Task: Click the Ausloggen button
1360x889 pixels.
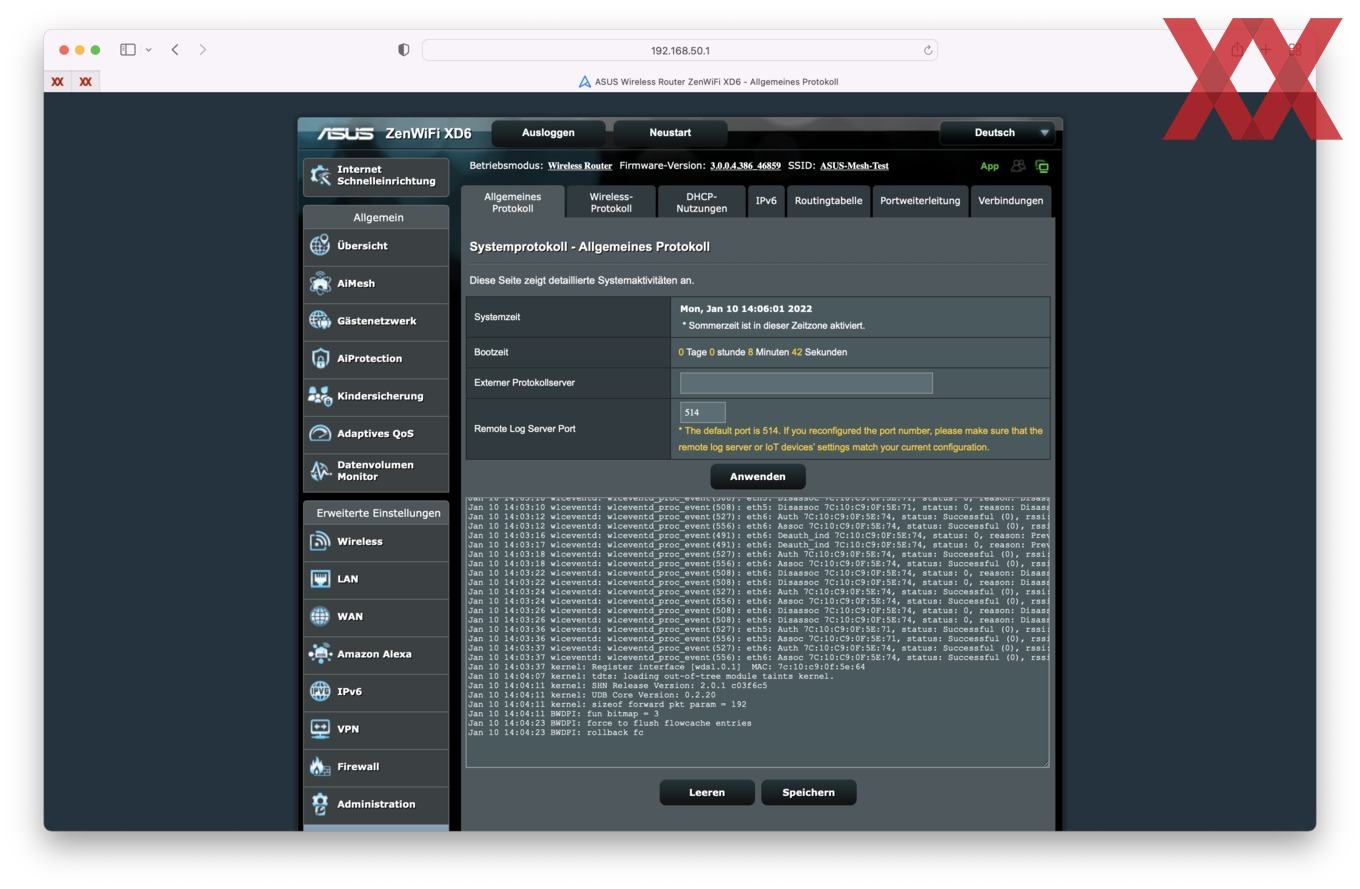Action: pyautogui.click(x=548, y=132)
